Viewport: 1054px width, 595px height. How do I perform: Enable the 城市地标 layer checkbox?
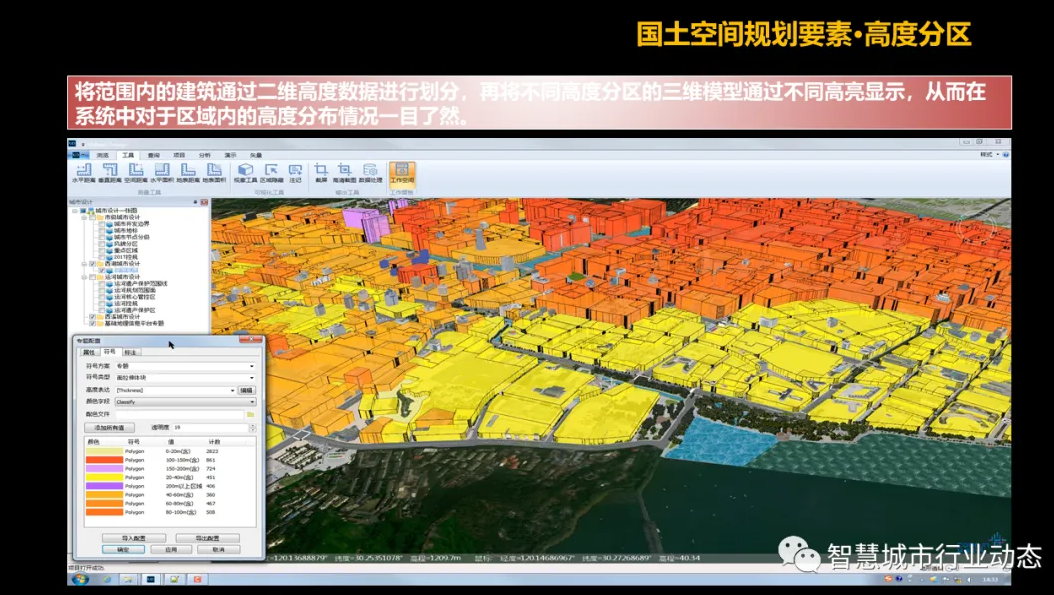(x=102, y=231)
